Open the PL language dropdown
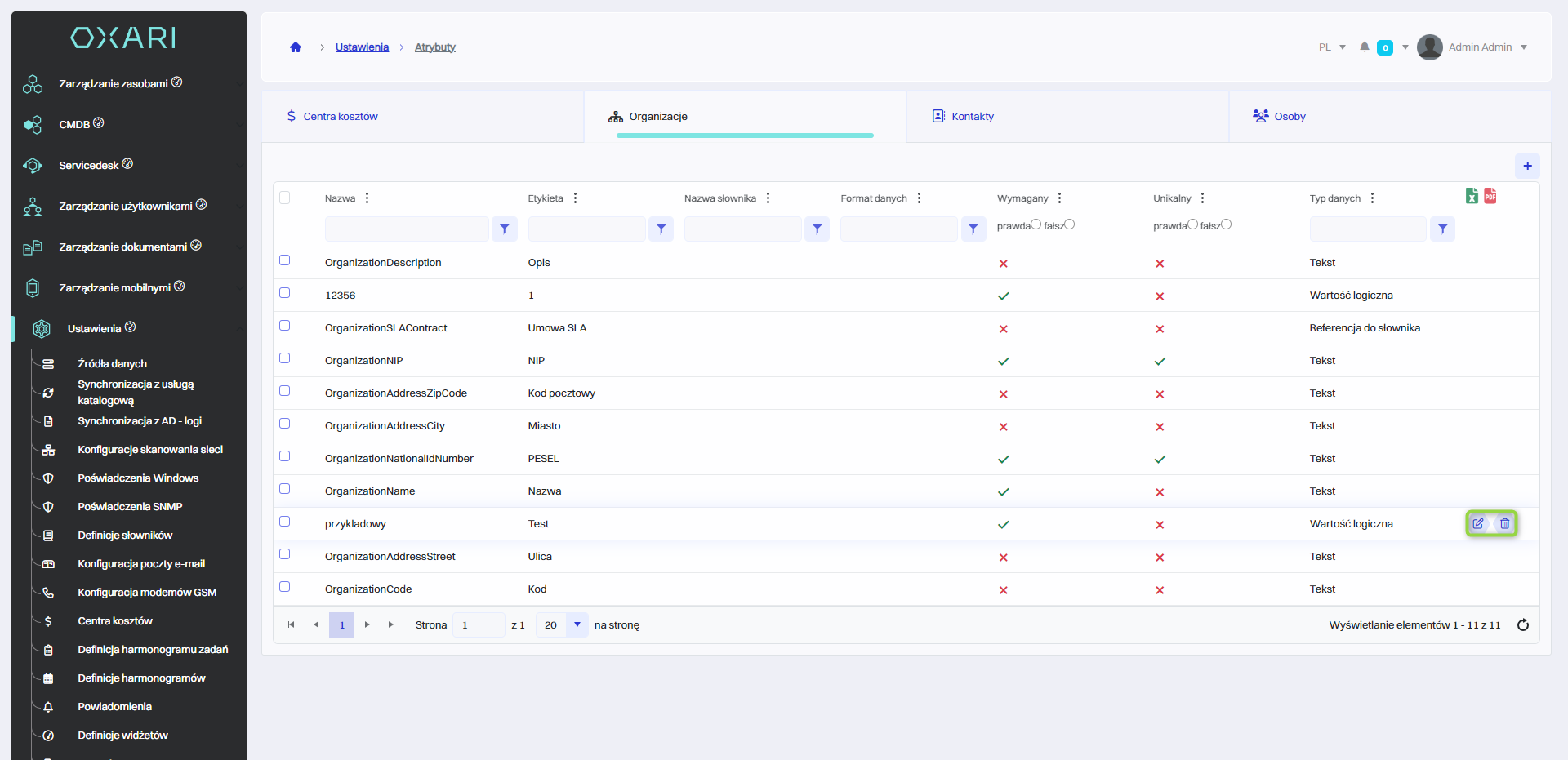This screenshot has width=1568, height=760. [x=1332, y=47]
